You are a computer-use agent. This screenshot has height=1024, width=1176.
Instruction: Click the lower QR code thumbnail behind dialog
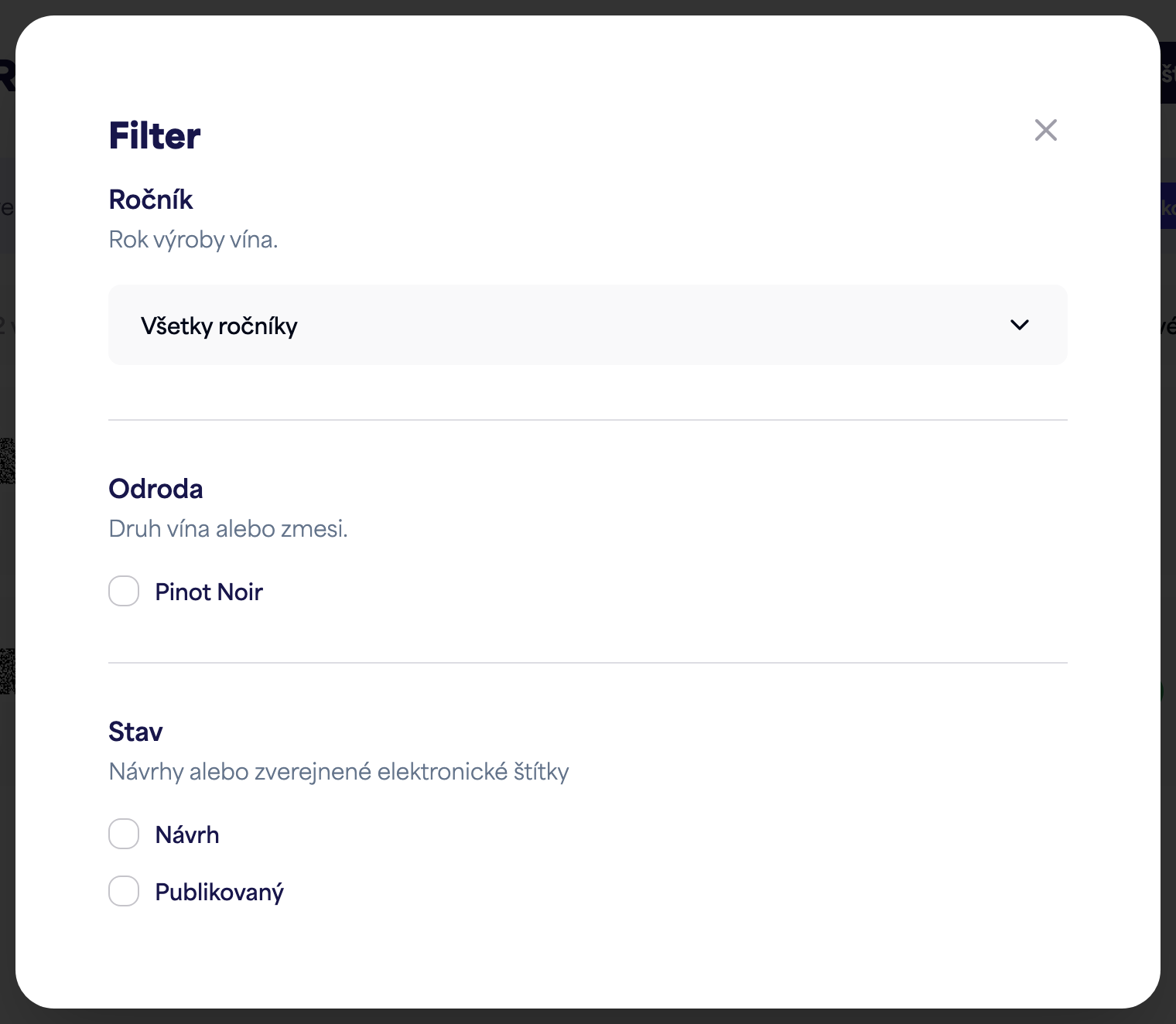7,671
